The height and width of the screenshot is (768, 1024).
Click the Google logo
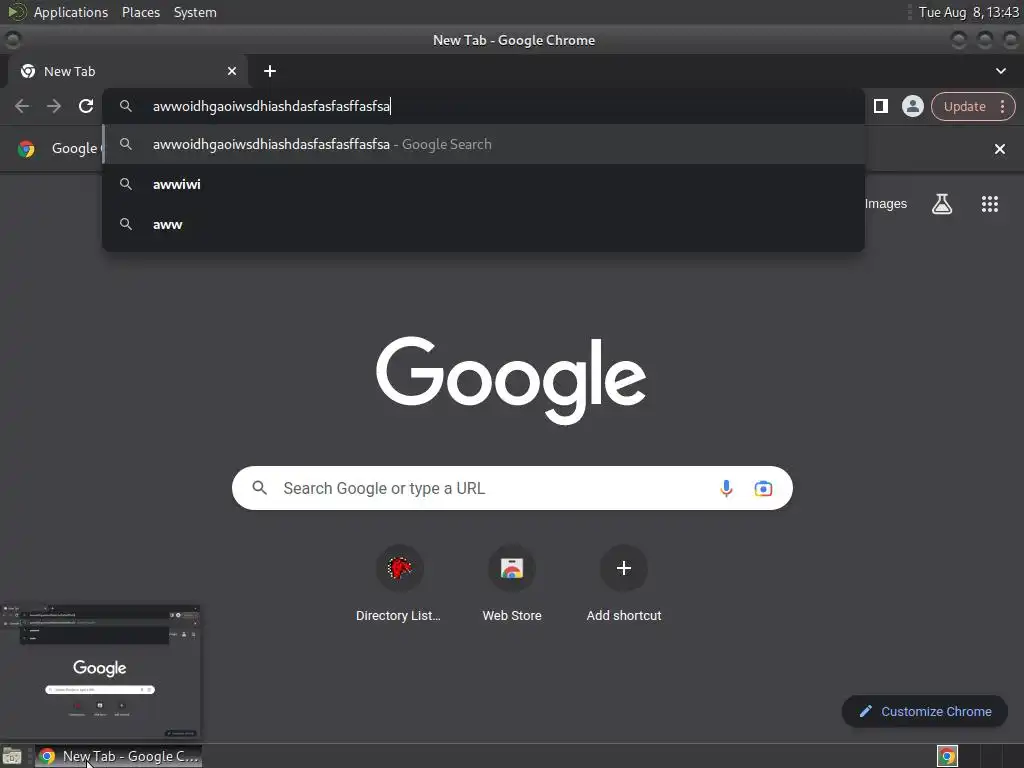tap(511, 379)
